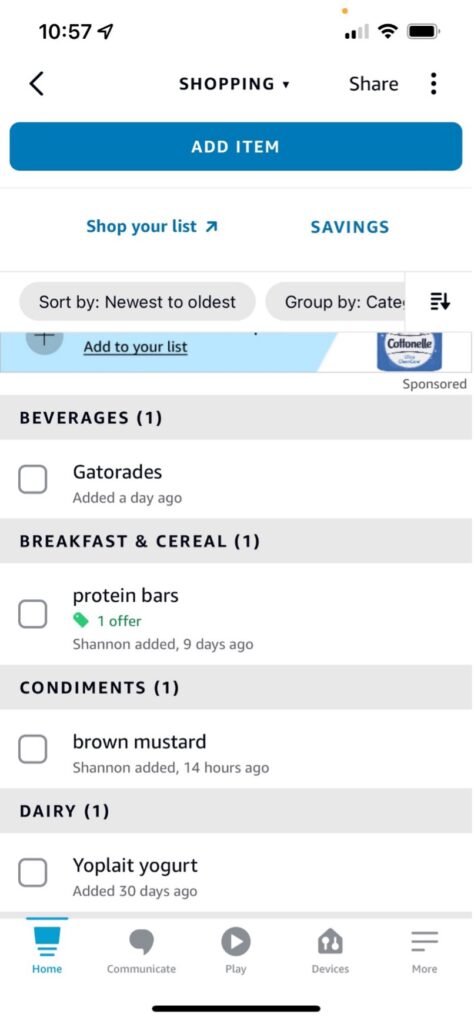The width and height of the screenshot is (474, 1024).
Task: Check off brown mustard
Action: coord(32,748)
